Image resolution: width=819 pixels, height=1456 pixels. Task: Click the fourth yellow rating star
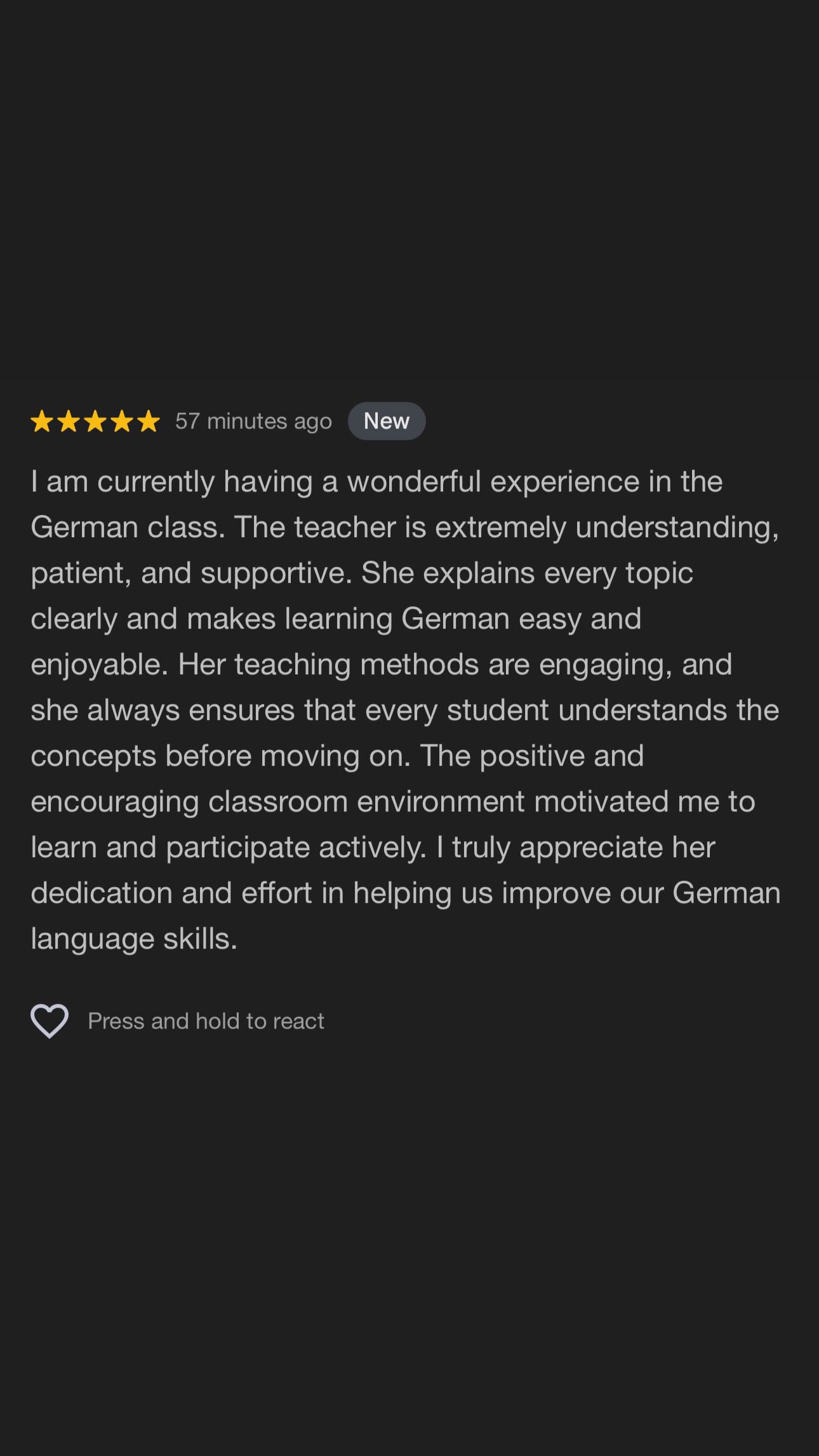[x=122, y=421]
